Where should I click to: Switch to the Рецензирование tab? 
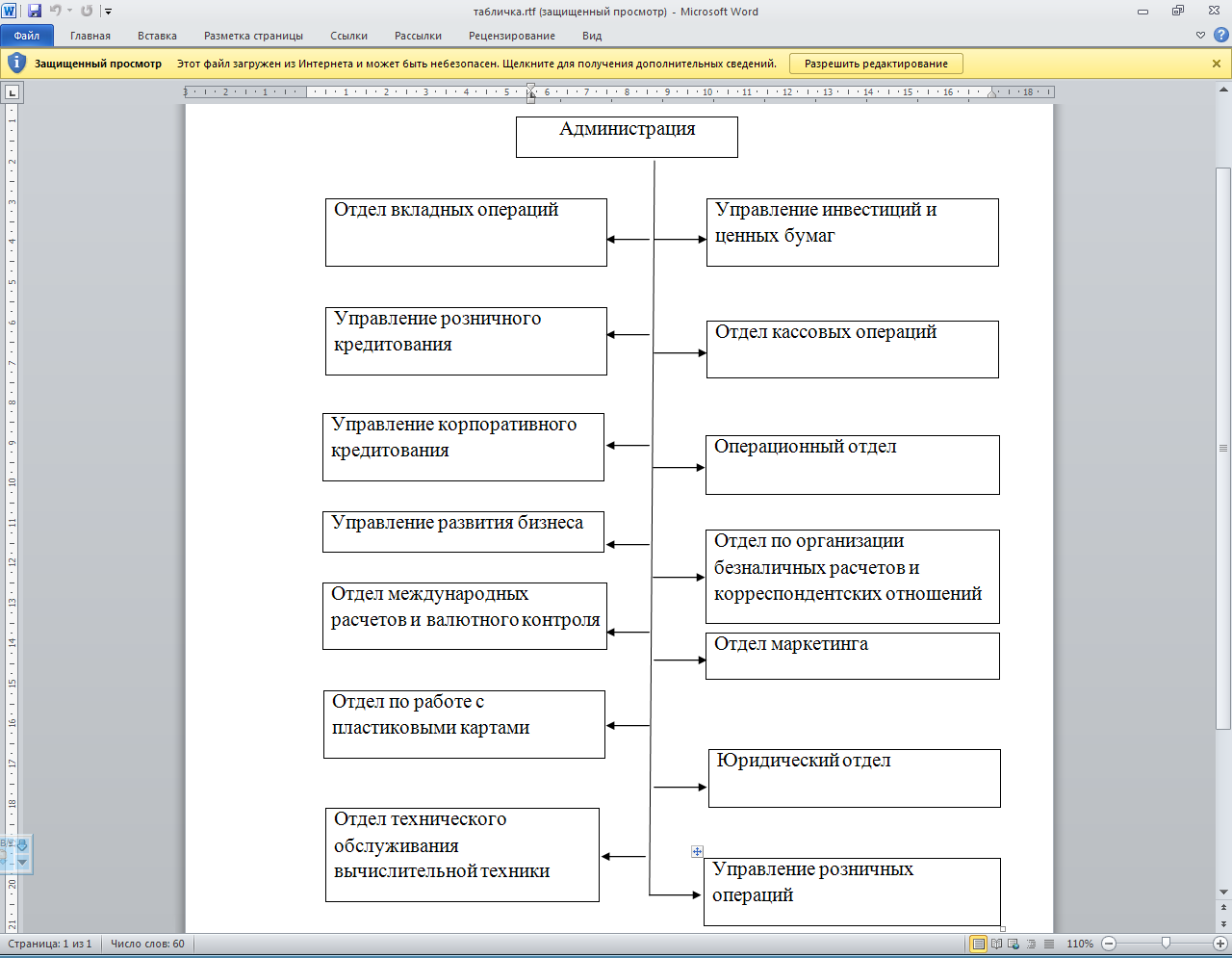click(512, 36)
